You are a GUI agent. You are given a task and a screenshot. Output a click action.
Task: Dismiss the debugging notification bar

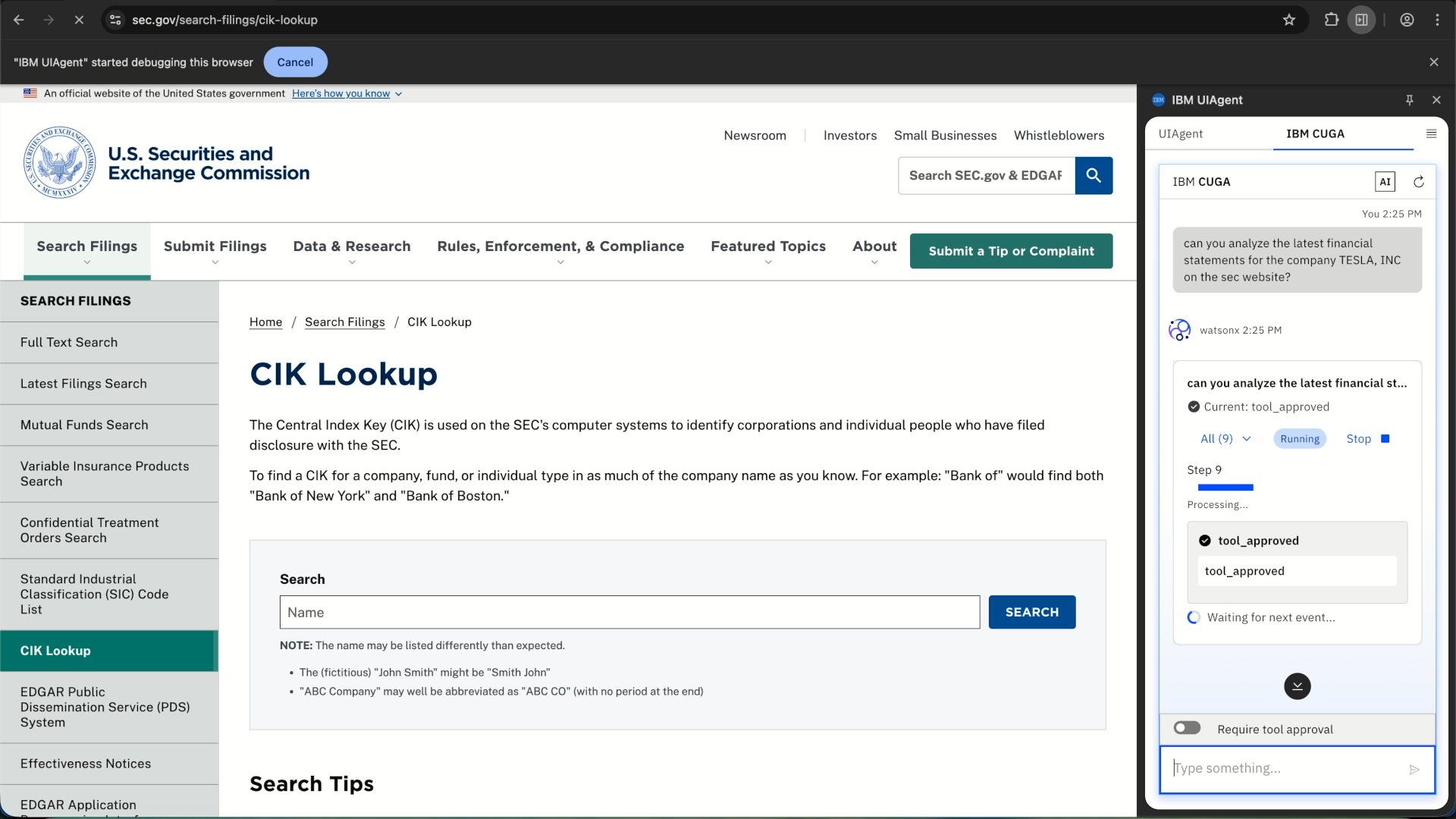click(1434, 62)
